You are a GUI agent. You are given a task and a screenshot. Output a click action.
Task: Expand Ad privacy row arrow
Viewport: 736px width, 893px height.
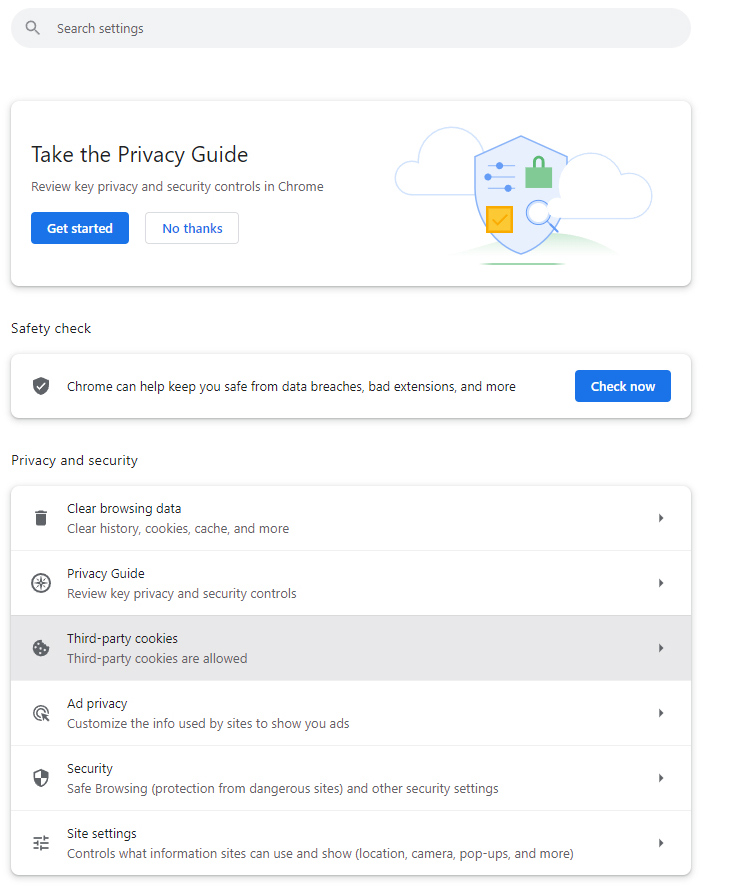[661, 713]
